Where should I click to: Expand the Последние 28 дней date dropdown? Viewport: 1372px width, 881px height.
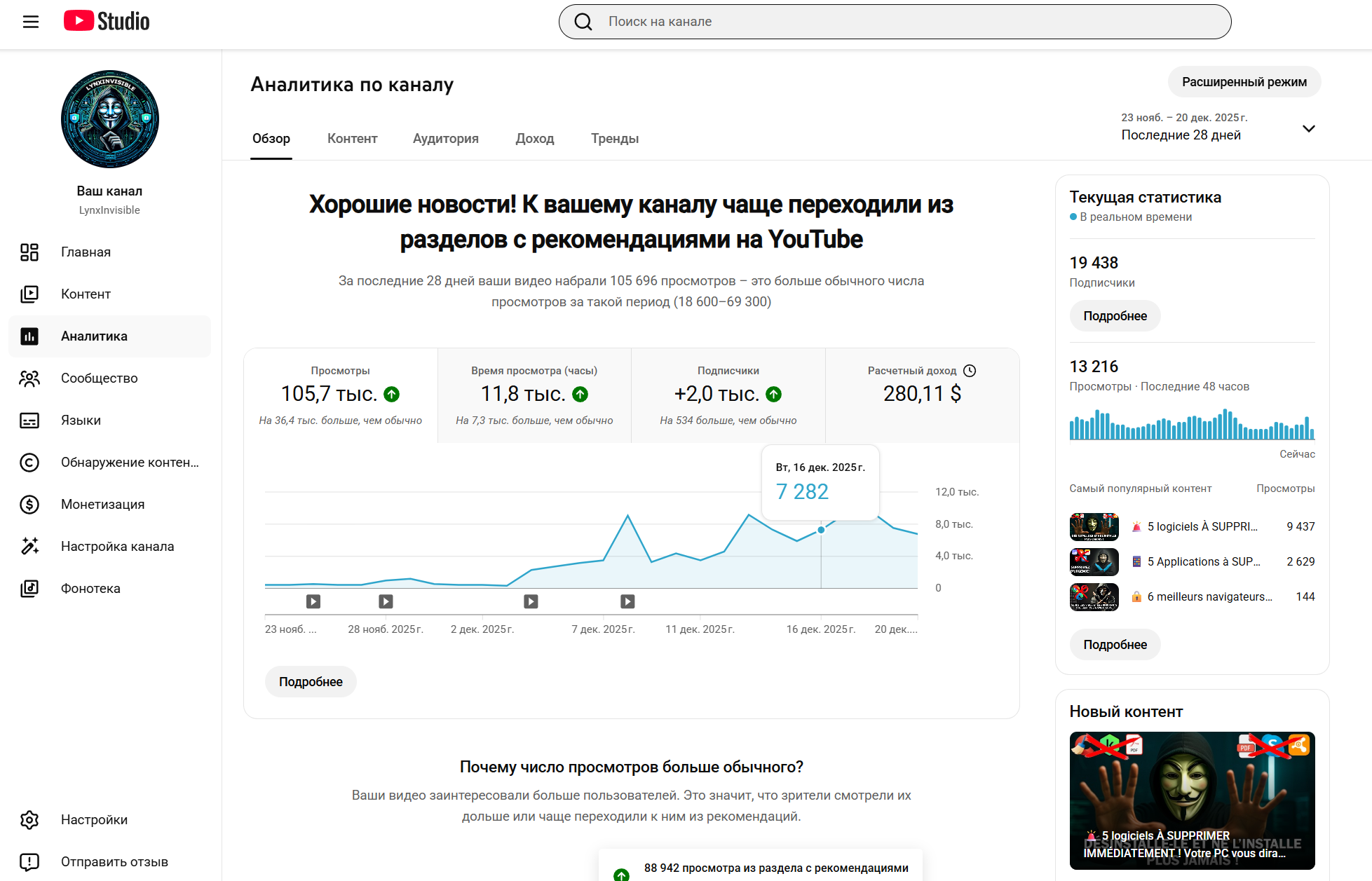tap(1308, 128)
